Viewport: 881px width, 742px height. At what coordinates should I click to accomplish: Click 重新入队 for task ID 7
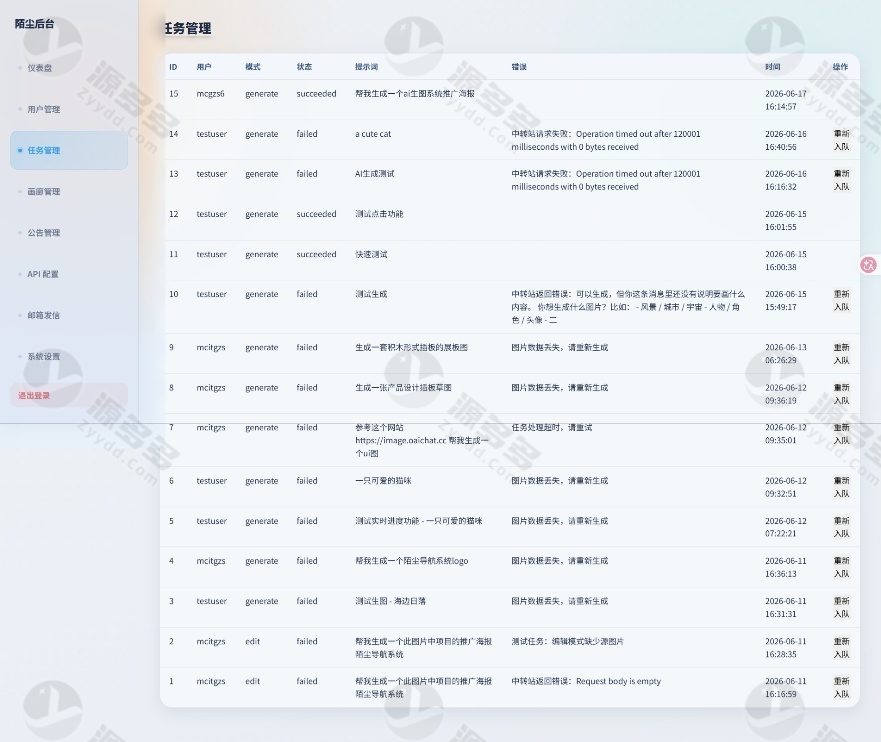click(841, 434)
